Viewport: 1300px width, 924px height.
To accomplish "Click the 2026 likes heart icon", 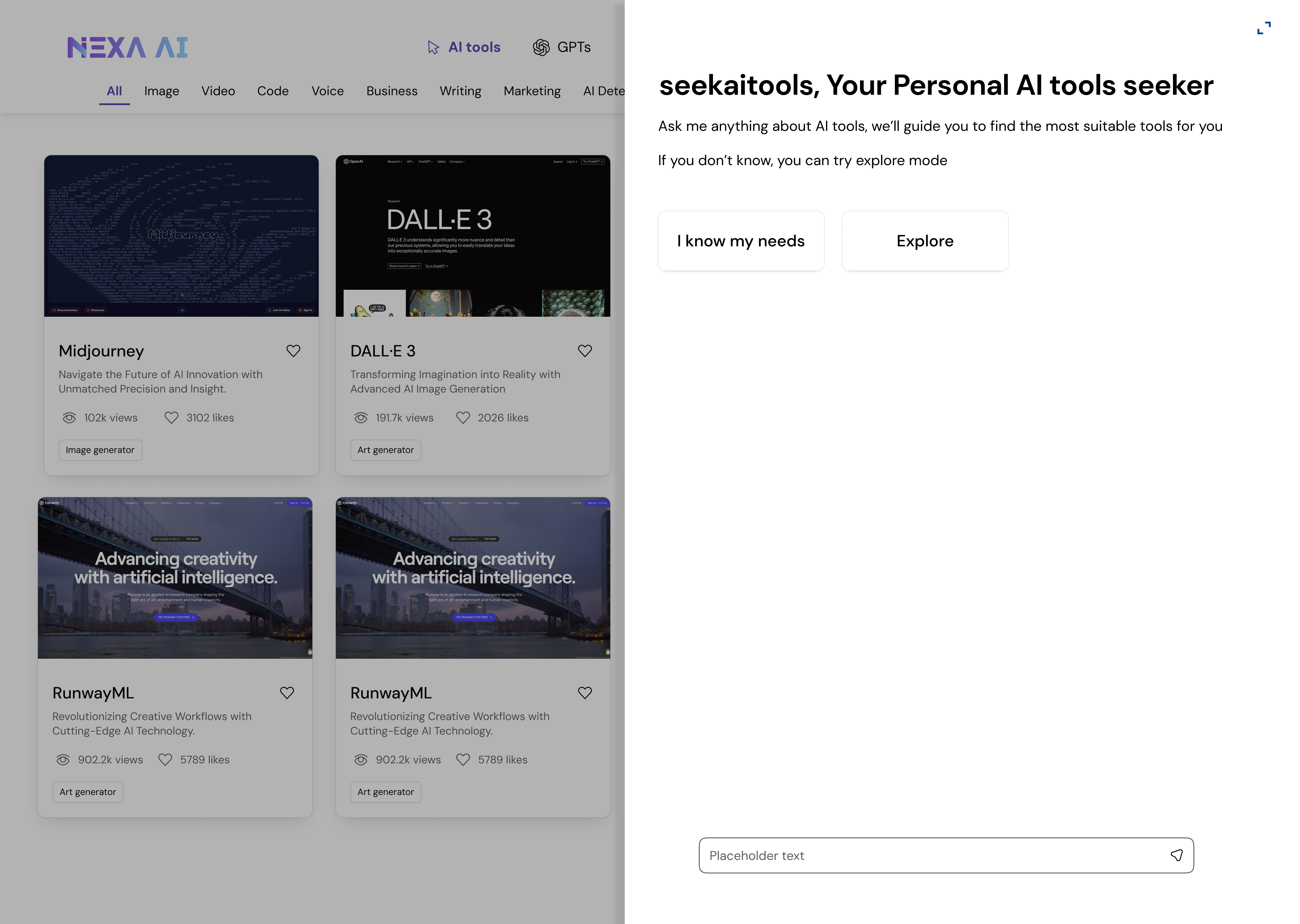I will pos(463,417).
